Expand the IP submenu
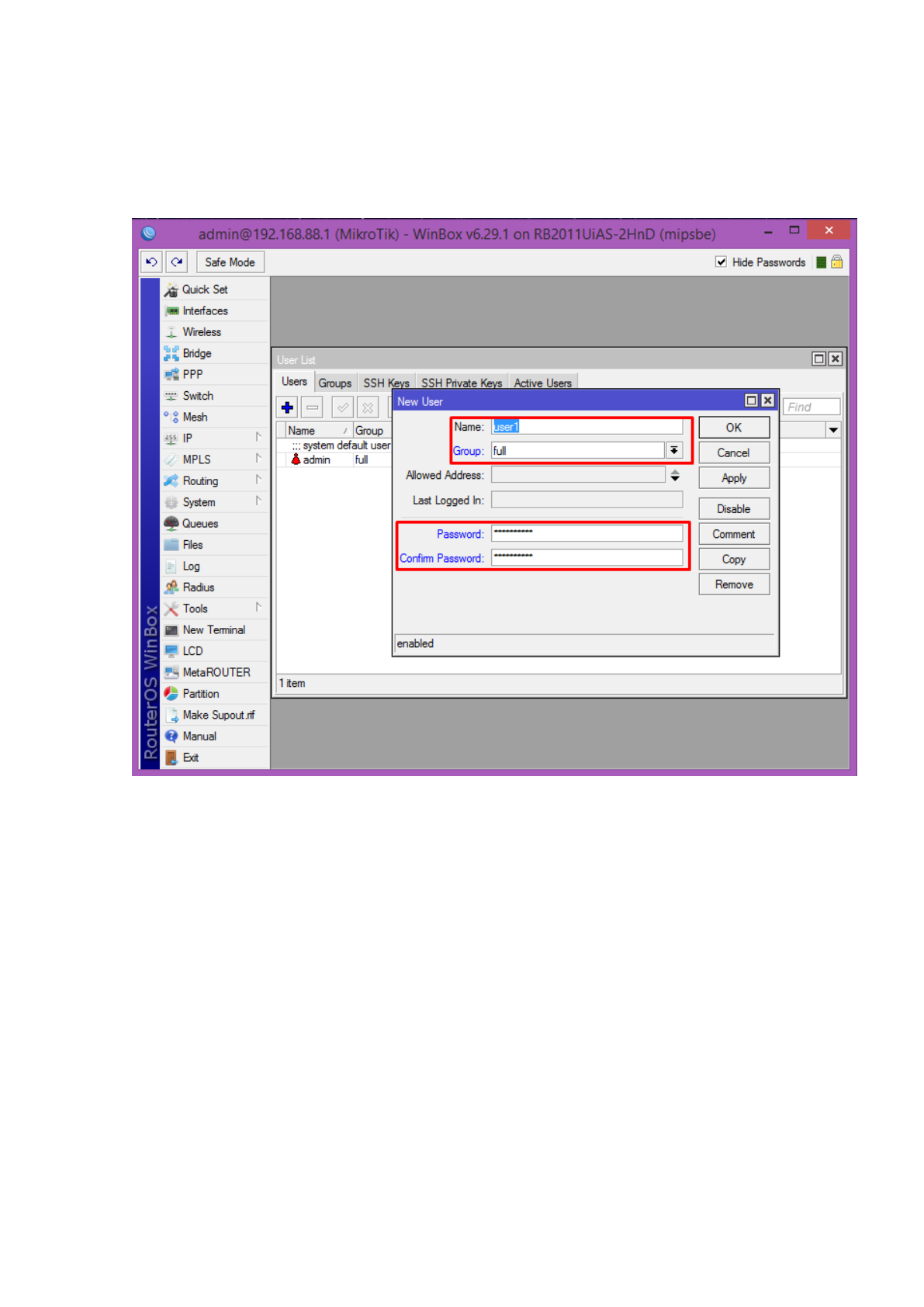This screenshot has width=924, height=1307. (216, 438)
